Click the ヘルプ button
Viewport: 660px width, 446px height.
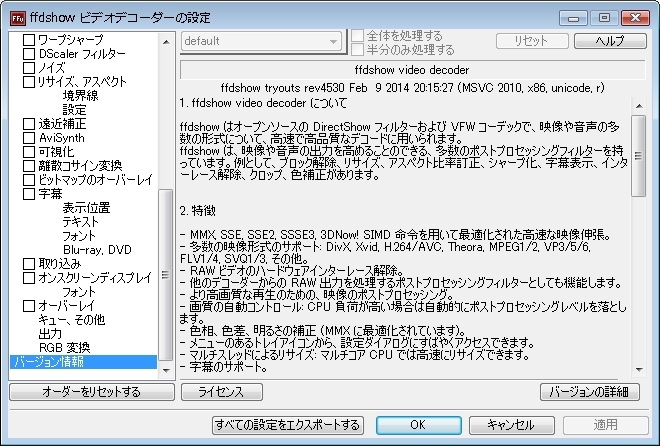point(610,41)
